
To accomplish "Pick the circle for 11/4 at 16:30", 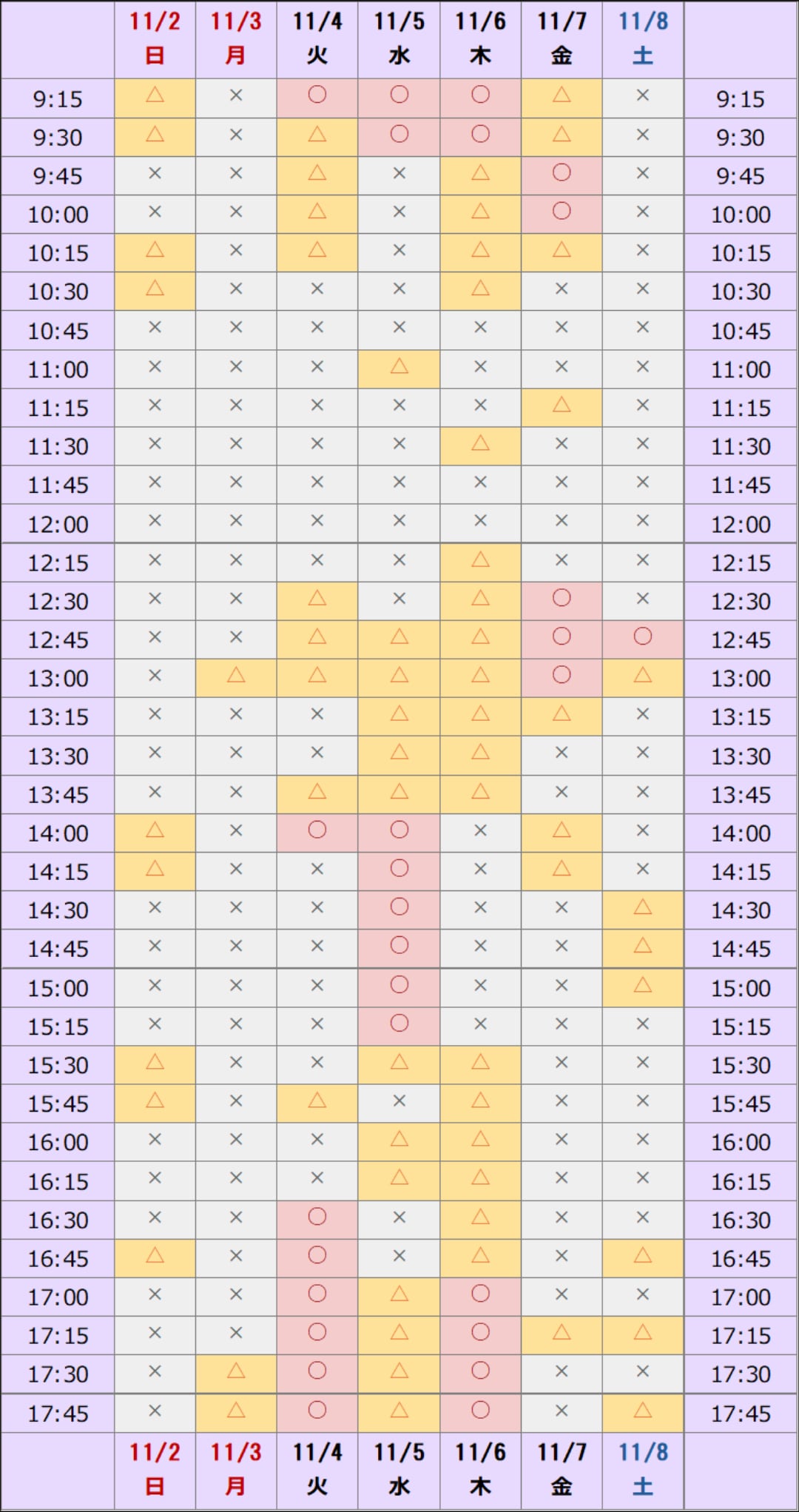I will [317, 1217].
